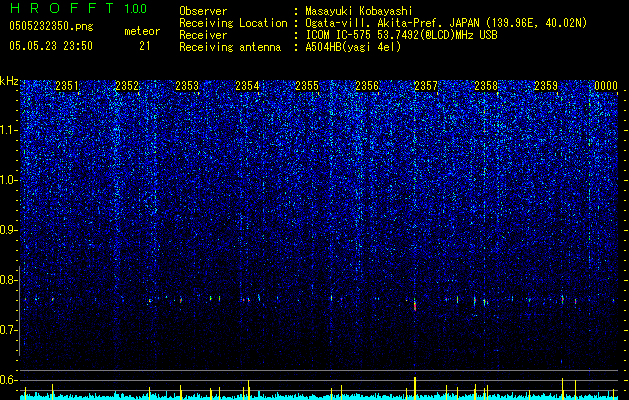Click the 2356 time marker

(367, 85)
